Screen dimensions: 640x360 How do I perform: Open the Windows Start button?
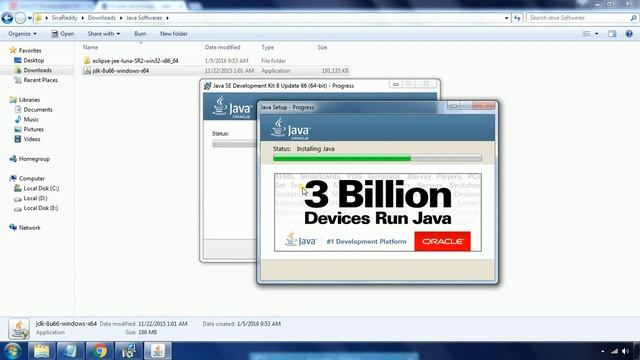tap(13, 351)
